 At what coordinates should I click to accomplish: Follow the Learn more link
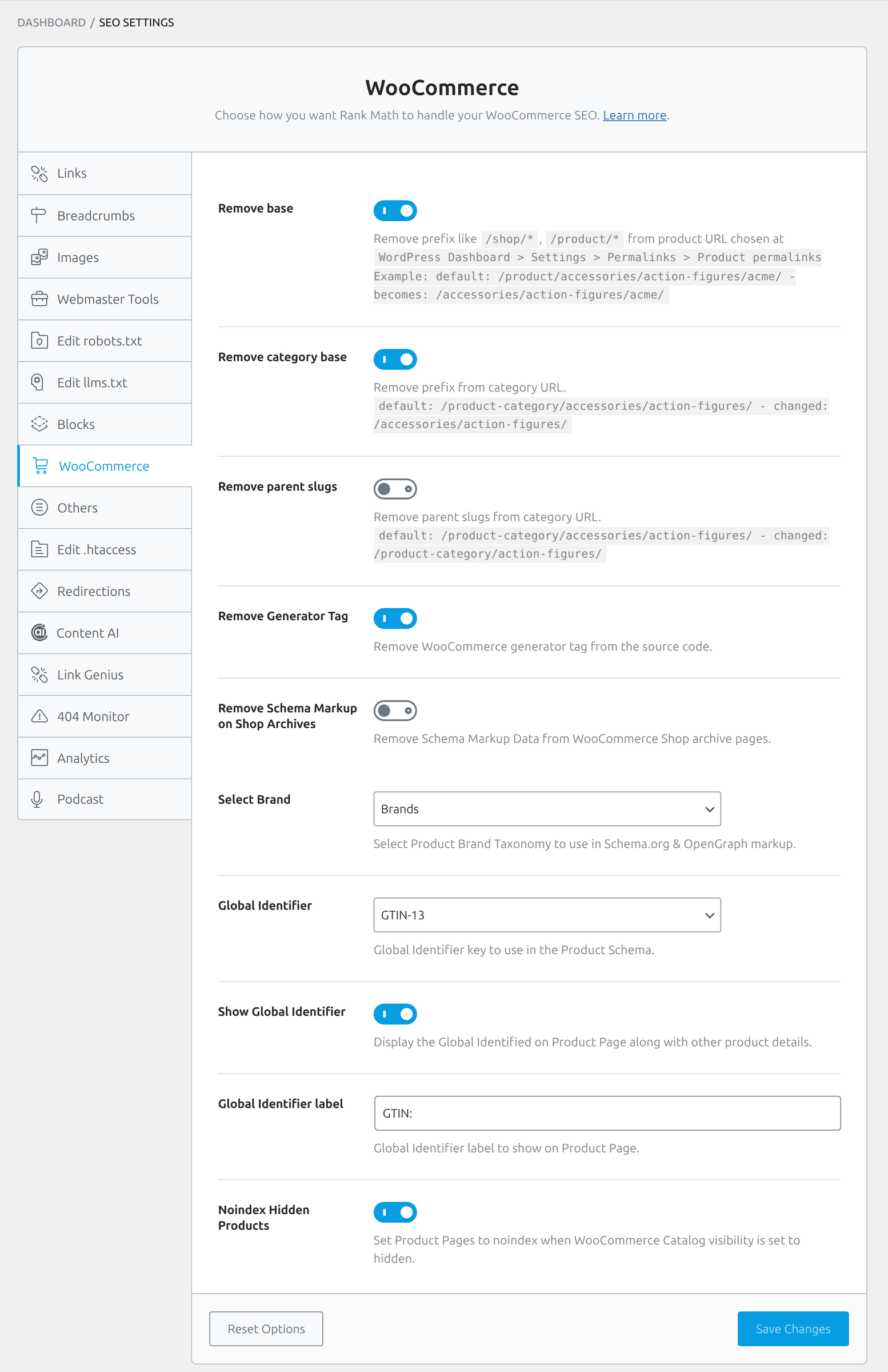pyautogui.click(x=634, y=115)
